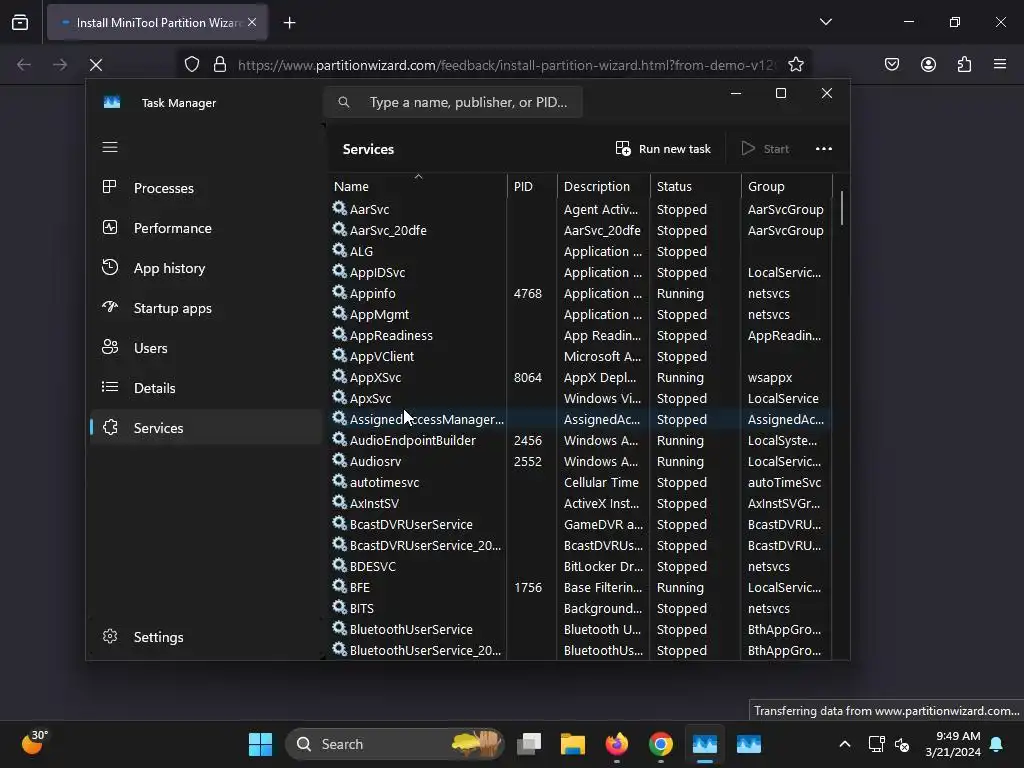
Task: Open Firefox tracking protection shield icon
Action: pos(191,65)
